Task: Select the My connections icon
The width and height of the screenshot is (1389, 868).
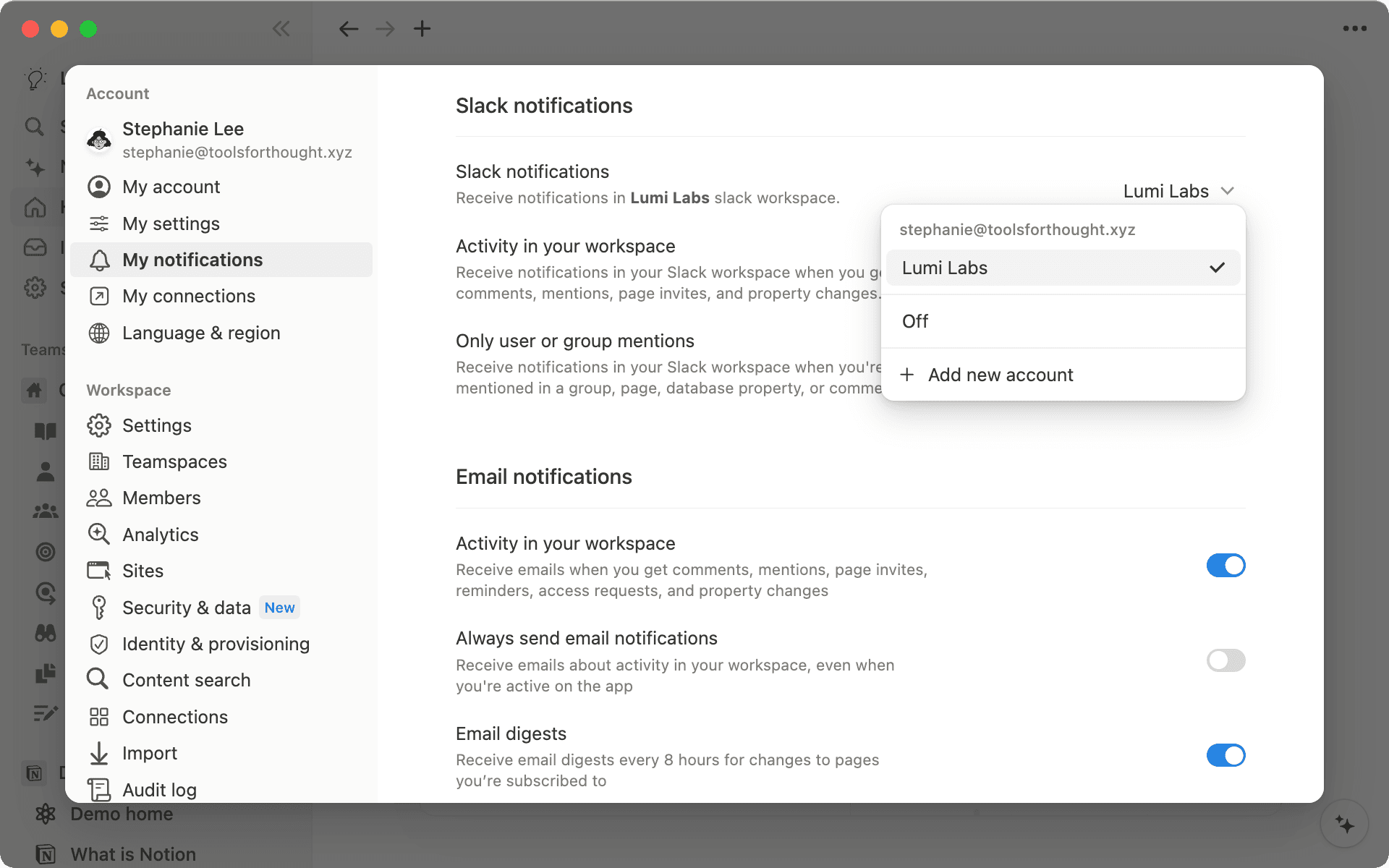Action: pyautogui.click(x=100, y=296)
